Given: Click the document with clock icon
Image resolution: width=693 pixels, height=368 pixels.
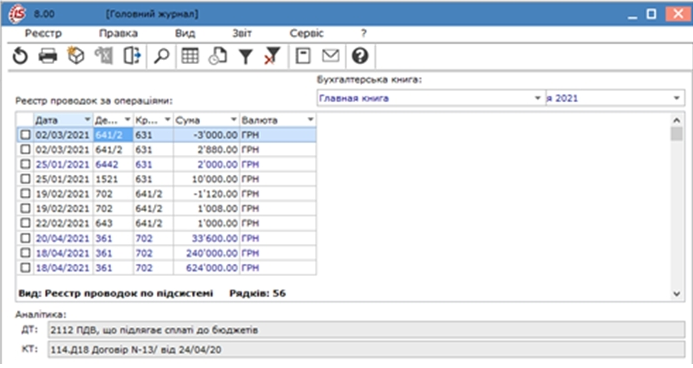Looking at the screenshot, I should tap(218, 56).
